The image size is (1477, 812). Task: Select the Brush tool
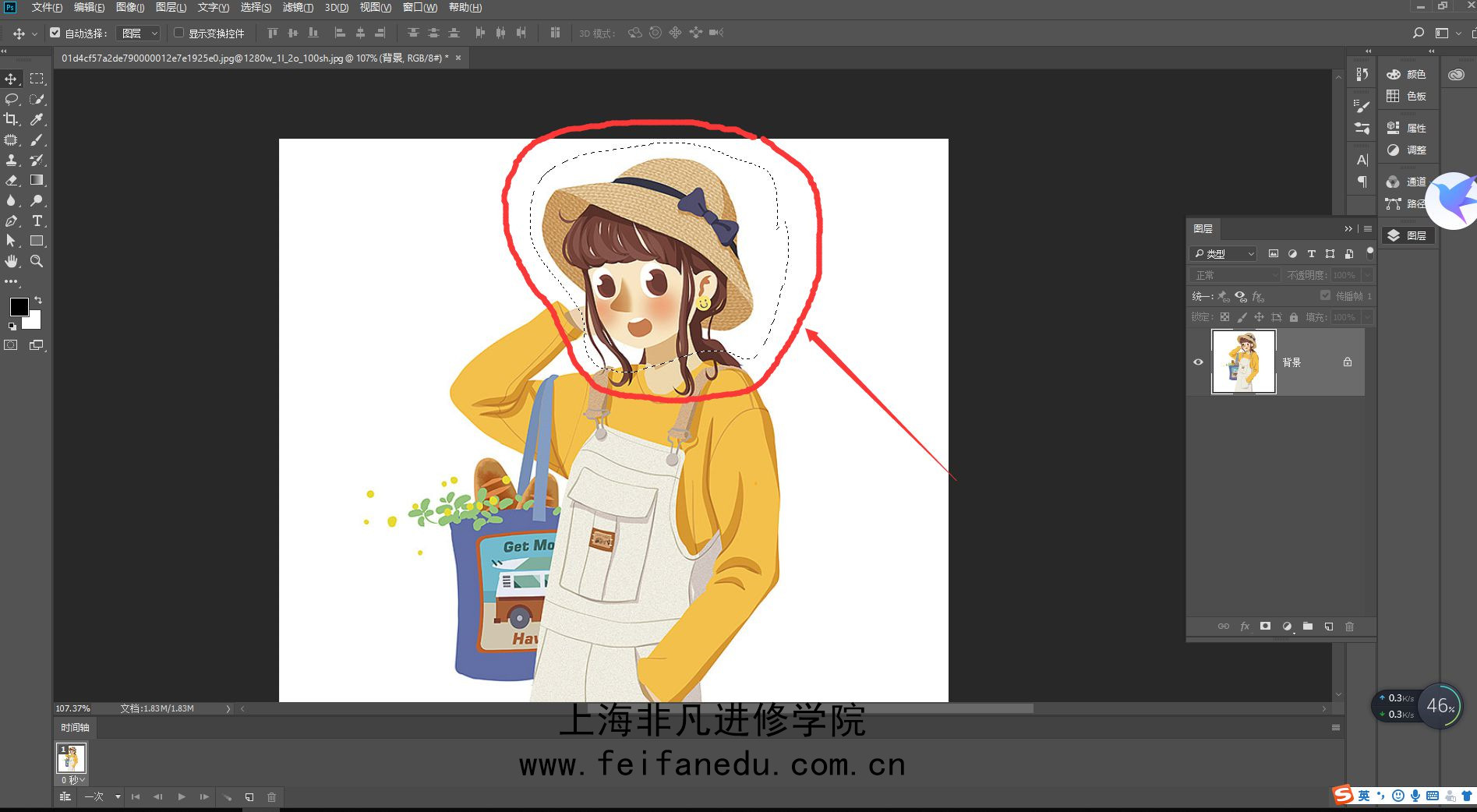click(37, 139)
